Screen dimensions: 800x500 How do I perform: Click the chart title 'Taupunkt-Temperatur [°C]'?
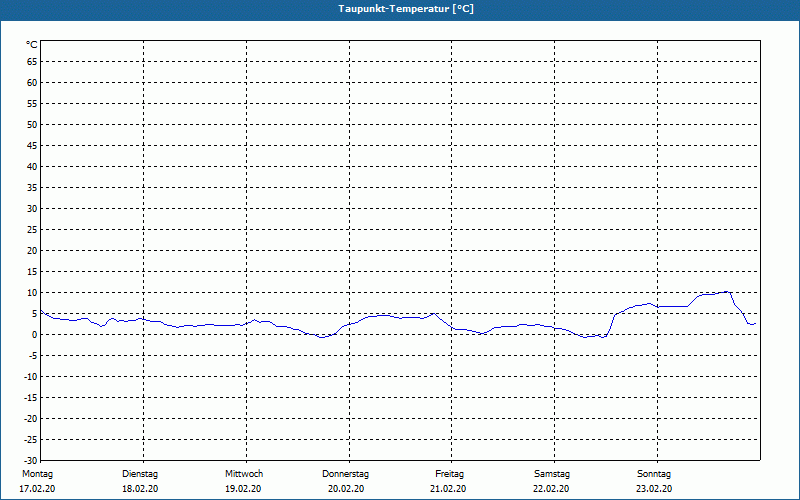[406, 9]
